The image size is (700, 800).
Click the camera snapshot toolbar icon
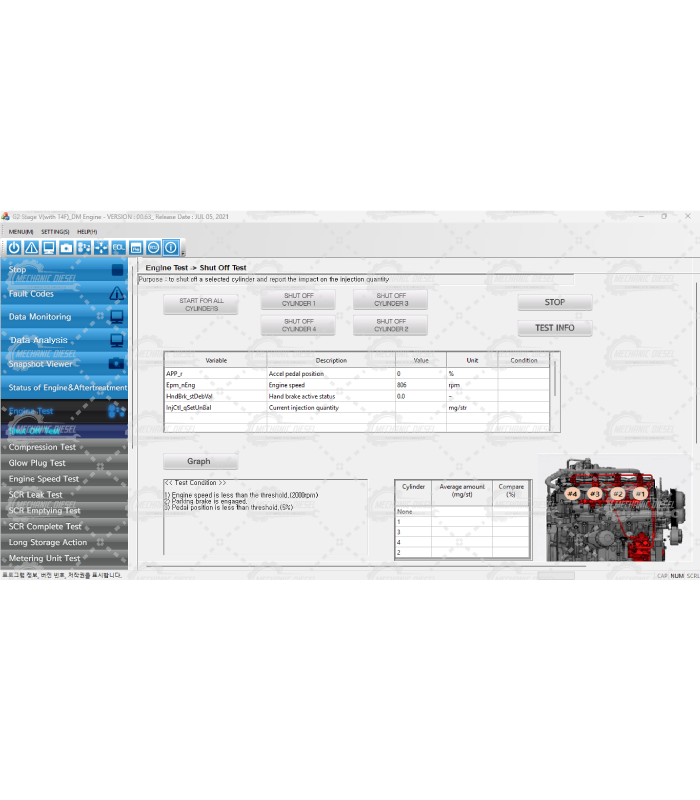tap(66, 247)
